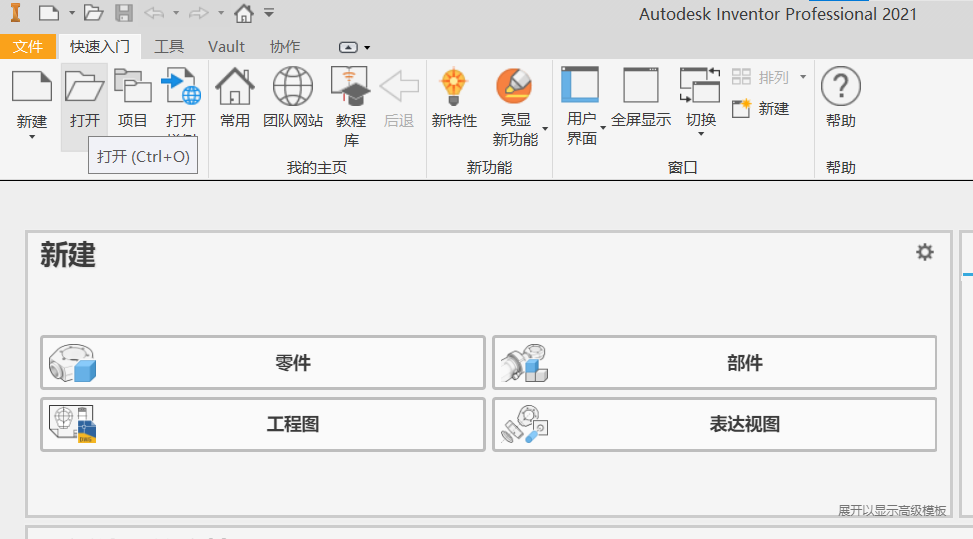Create a new 部件 assembly
The height and width of the screenshot is (539, 973).
pyautogui.click(x=714, y=363)
